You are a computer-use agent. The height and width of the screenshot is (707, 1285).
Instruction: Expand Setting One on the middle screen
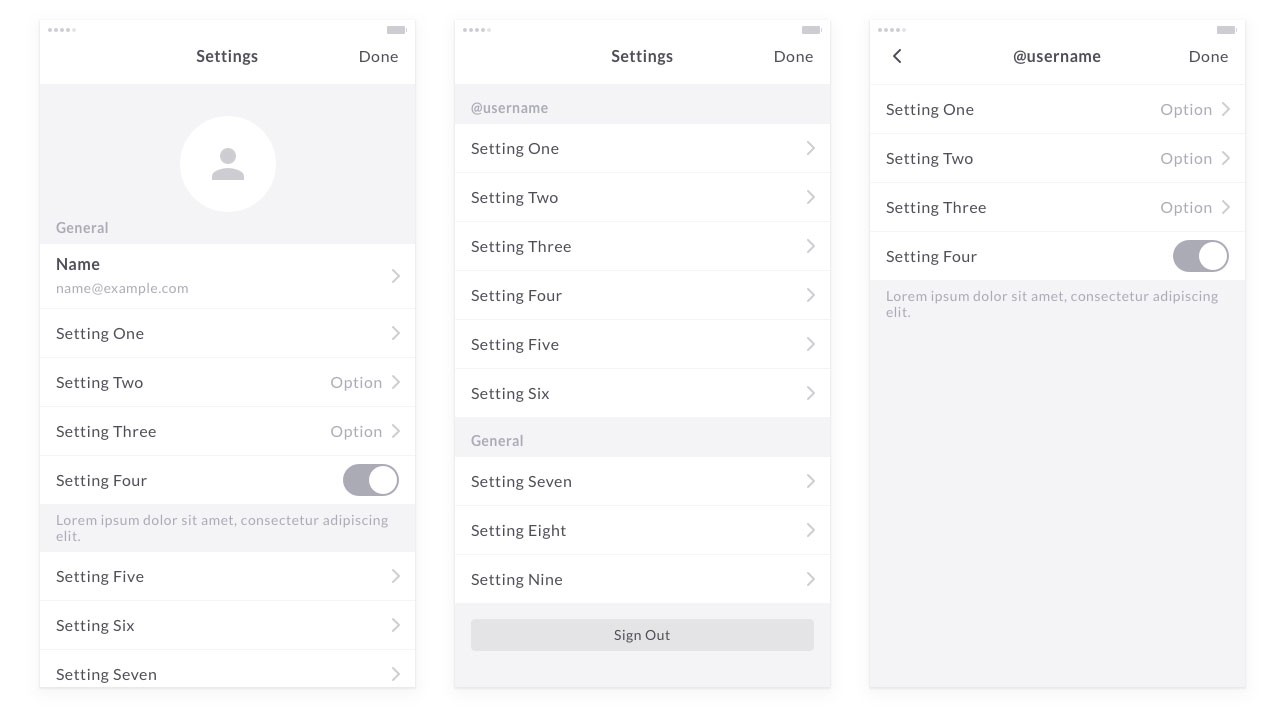tap(642, 148)
